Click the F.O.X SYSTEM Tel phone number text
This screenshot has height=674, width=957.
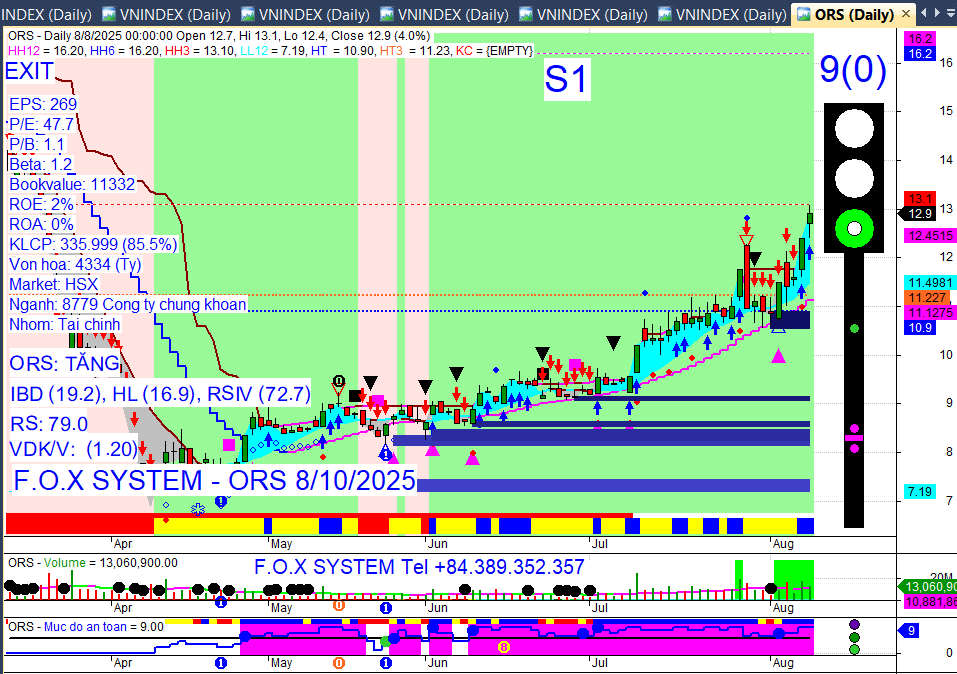[419, 567]
